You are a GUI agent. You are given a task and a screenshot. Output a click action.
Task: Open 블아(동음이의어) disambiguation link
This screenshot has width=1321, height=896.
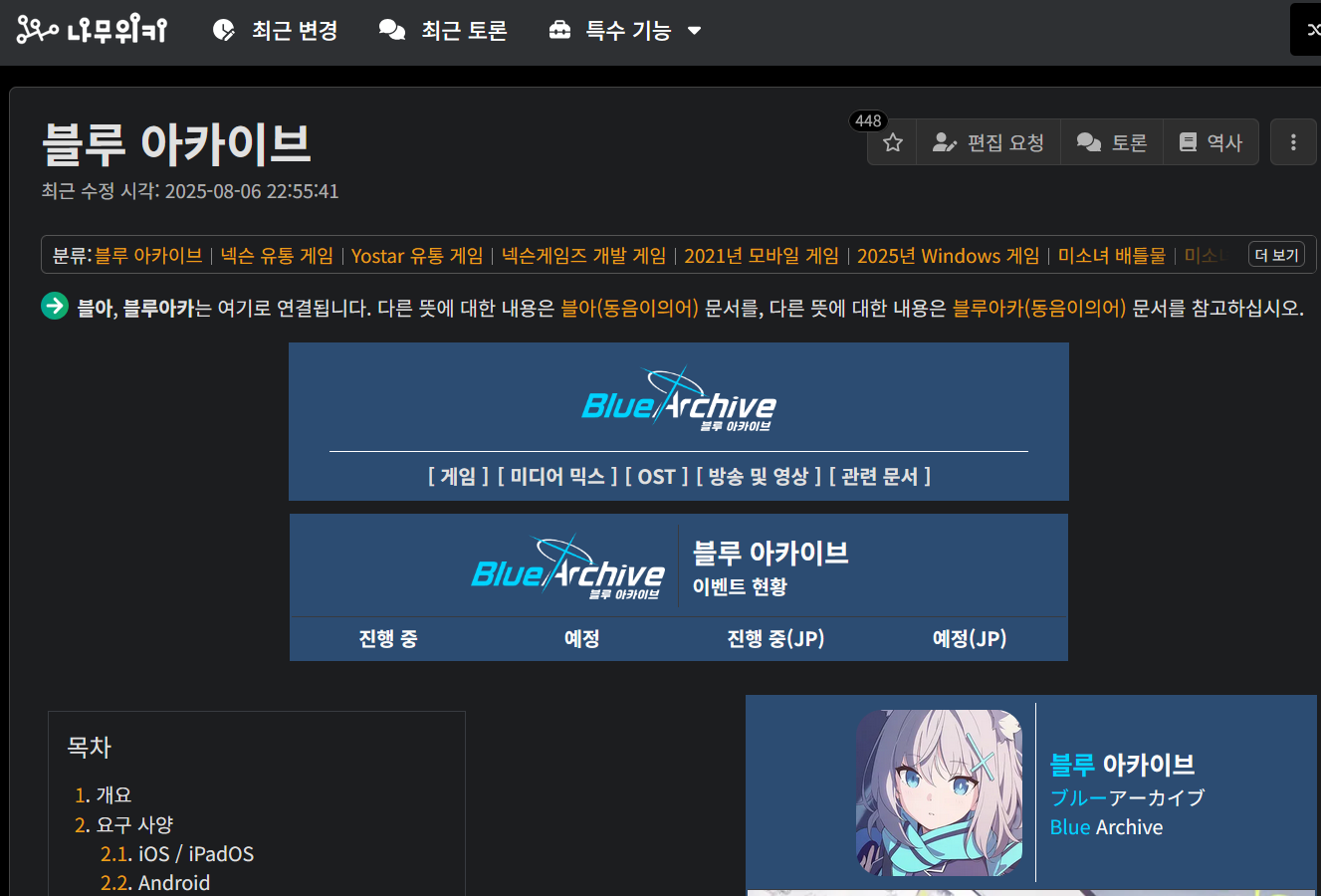pos(629,308)
